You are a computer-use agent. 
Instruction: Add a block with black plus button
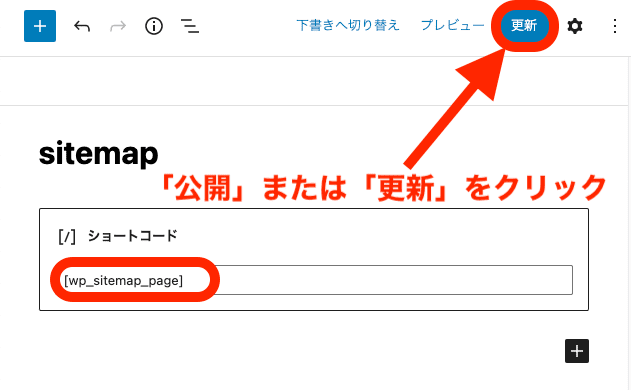(577, 351)
